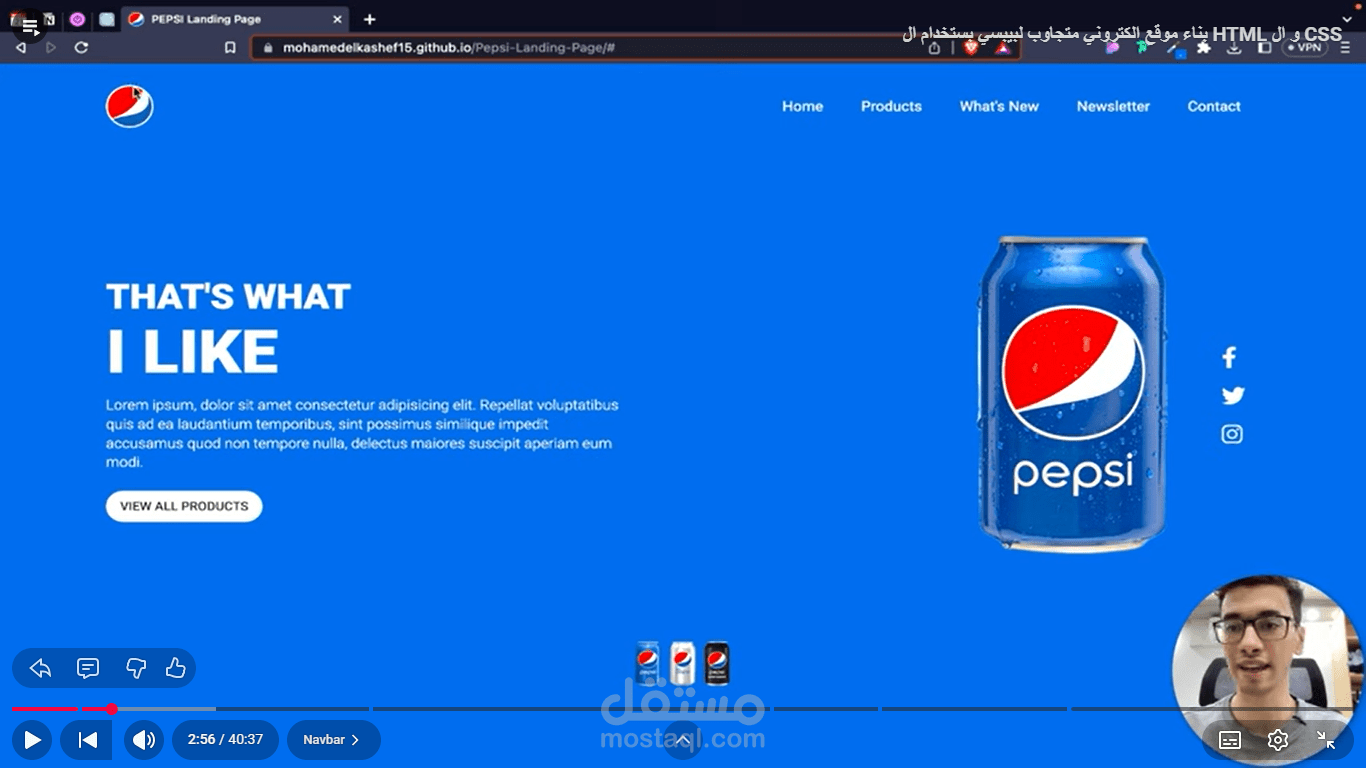Click the downloads icon in the toolbar
The image size is (1366, 768).
click(x=1232, y=47)
